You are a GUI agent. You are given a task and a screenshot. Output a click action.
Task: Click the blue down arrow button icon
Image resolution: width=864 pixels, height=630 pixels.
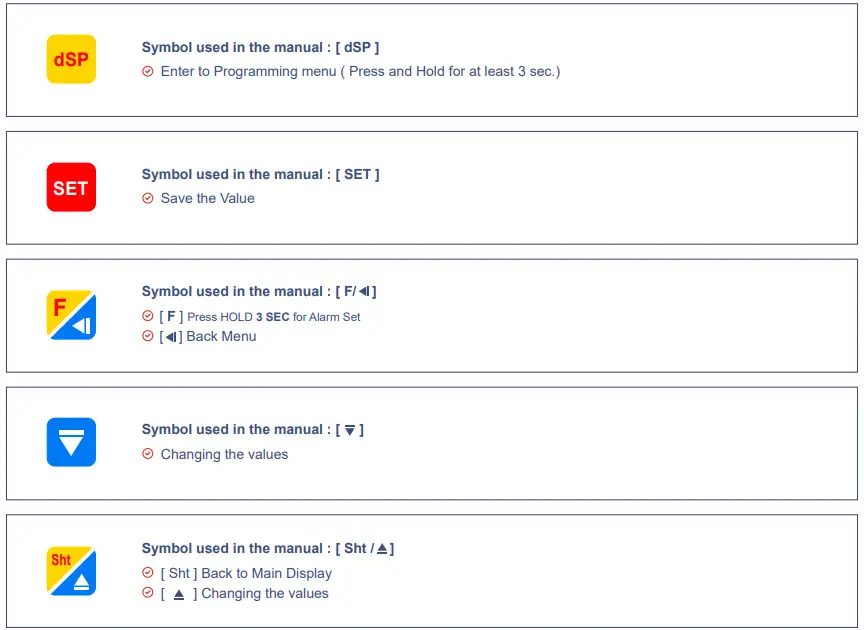pyautogui.click(x=71, y=442)
